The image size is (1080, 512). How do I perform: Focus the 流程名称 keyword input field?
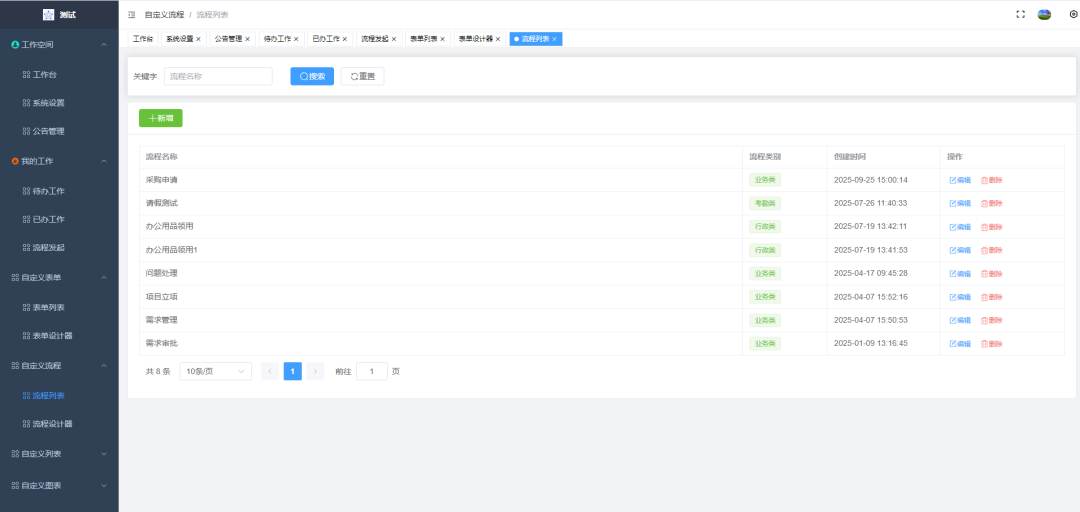click(217, 76)
